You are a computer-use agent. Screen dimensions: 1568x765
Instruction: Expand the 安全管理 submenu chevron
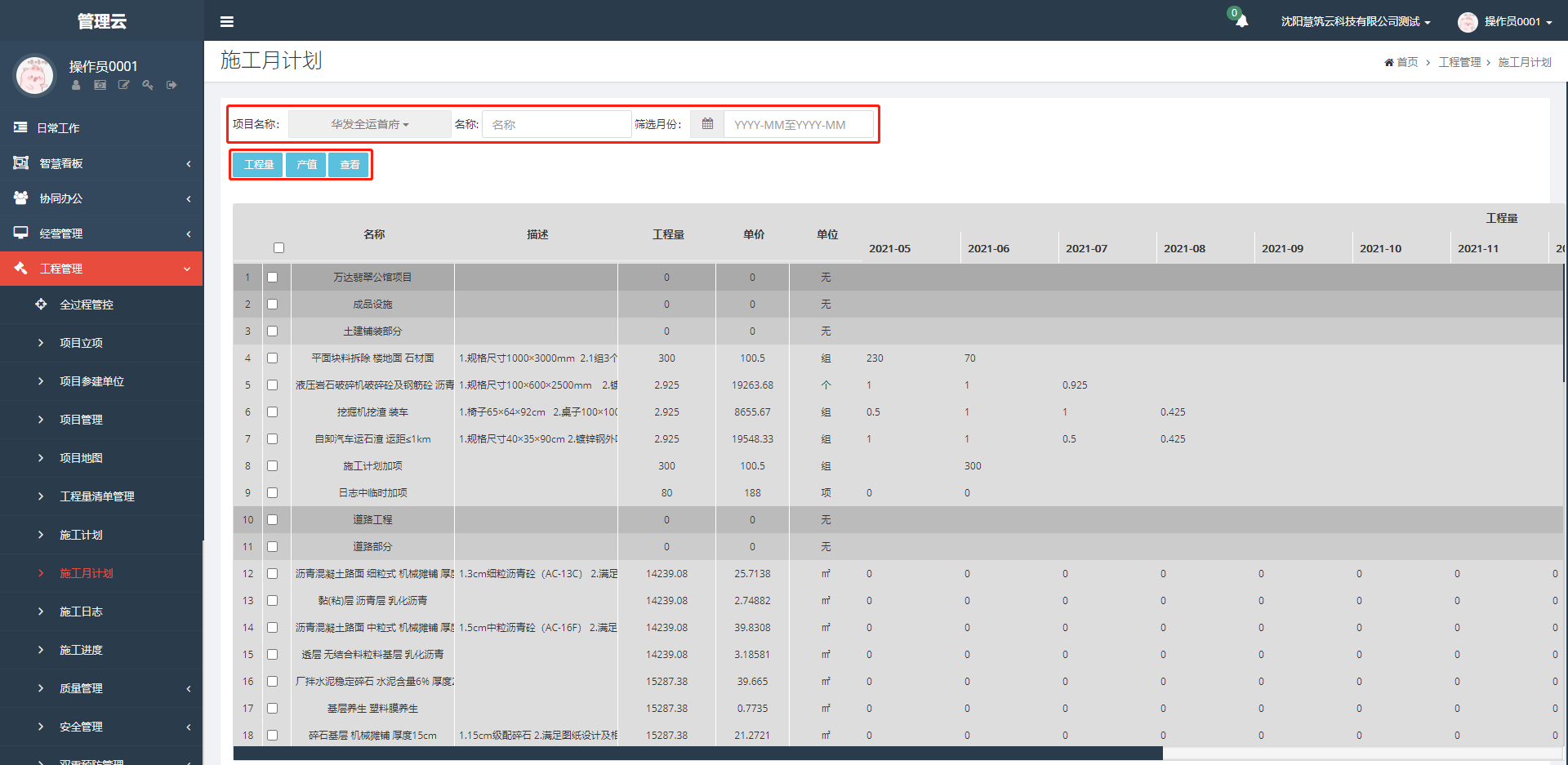point(189,727)
